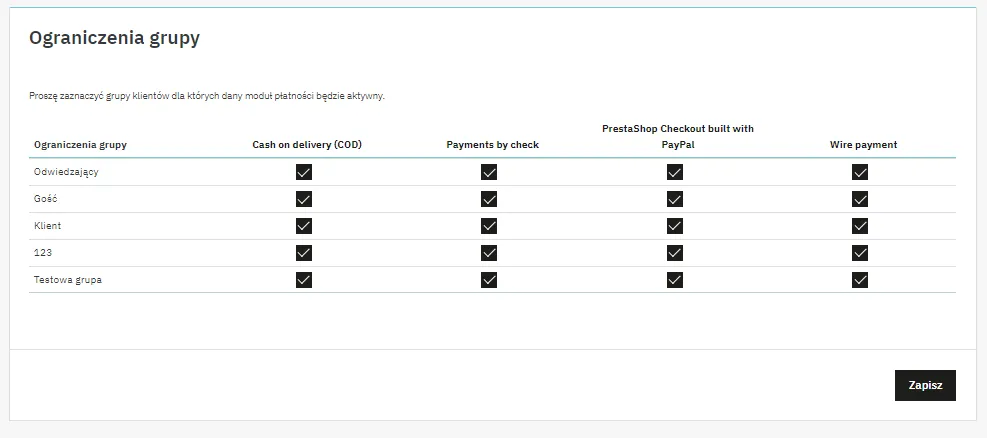987x438 pixels.
Task: Disable Payments by check for Klient
Action: (489, 226)
